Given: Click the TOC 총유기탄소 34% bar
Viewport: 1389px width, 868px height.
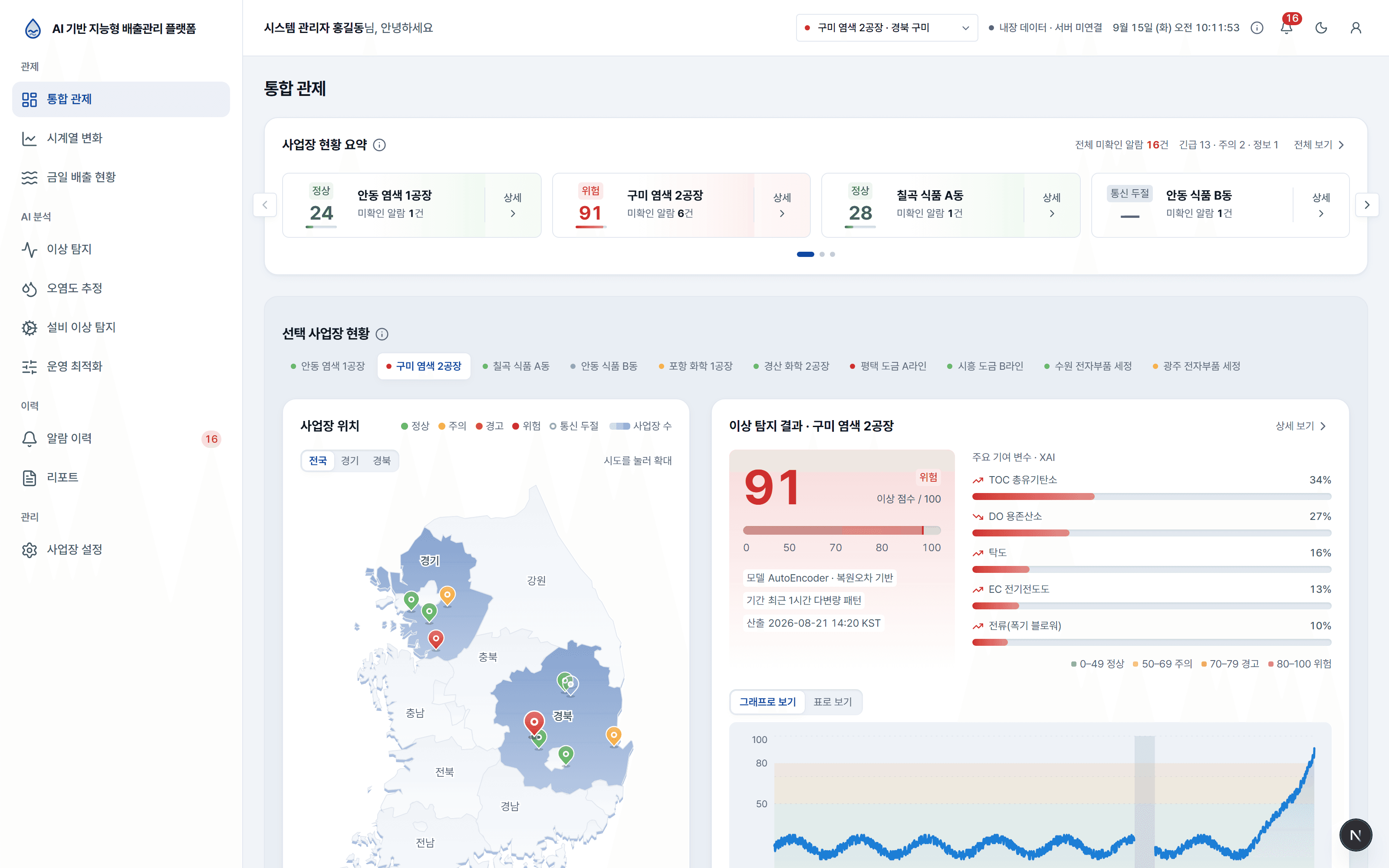Looking at the screenshot, I should click(x=1152, y=496).
